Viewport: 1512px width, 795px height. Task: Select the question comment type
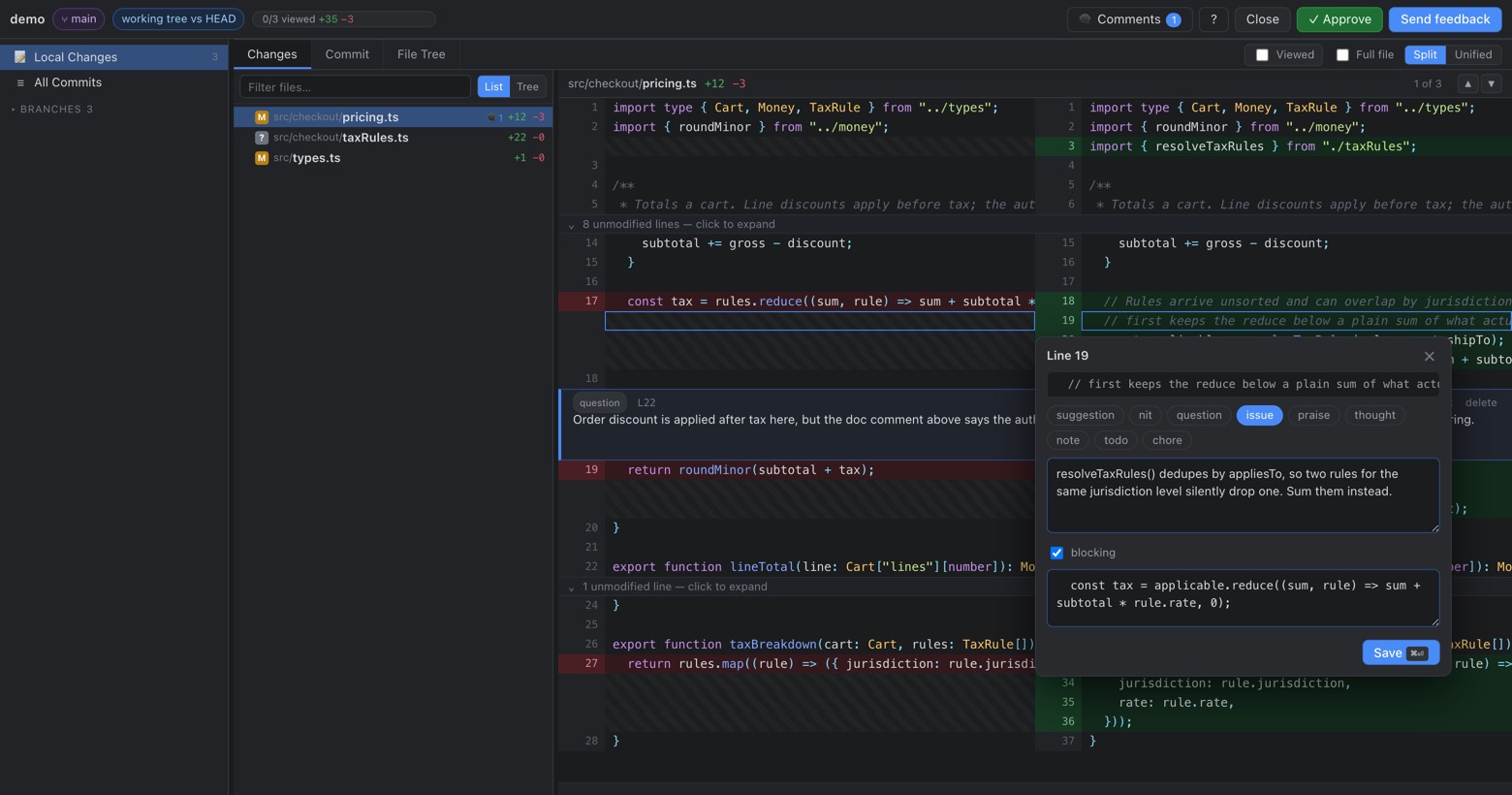click(x=1199, y=415)
